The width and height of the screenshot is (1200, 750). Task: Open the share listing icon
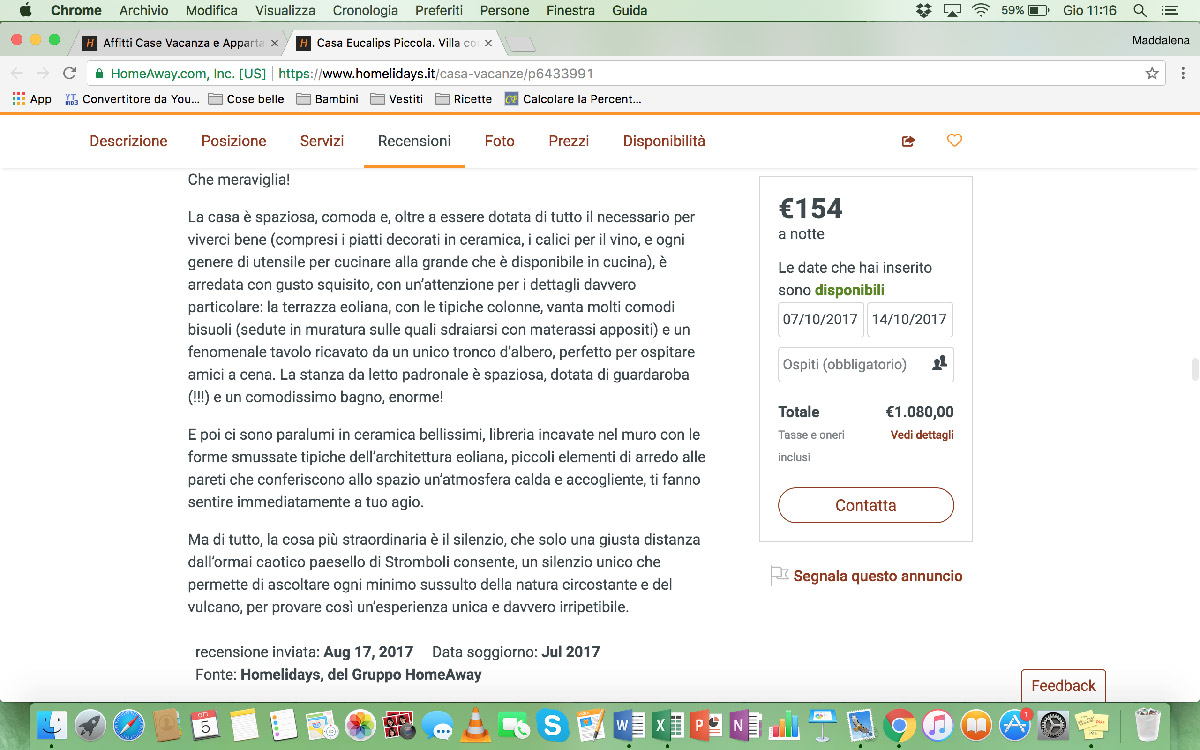click(x=908, y=141)
